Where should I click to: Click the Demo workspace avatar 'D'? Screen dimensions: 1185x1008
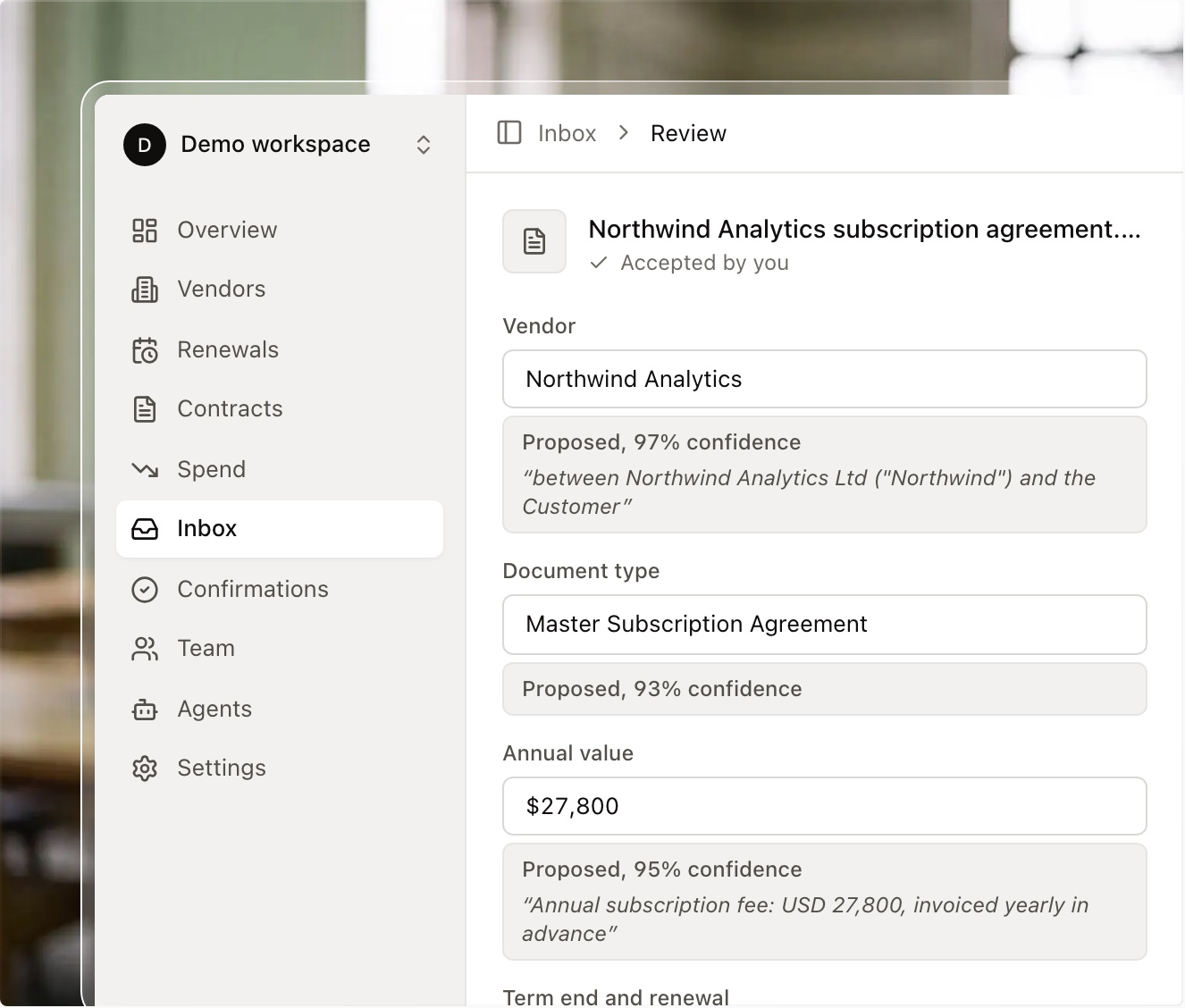click(145, 145)
